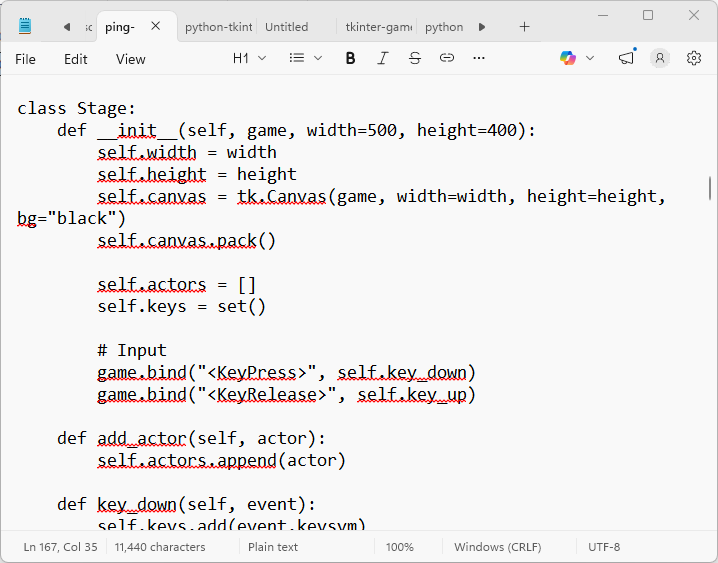This screenshot has height=563, width=718.
Task: Open Copilot
Action: pyautogui.click(x=568, y=58)
